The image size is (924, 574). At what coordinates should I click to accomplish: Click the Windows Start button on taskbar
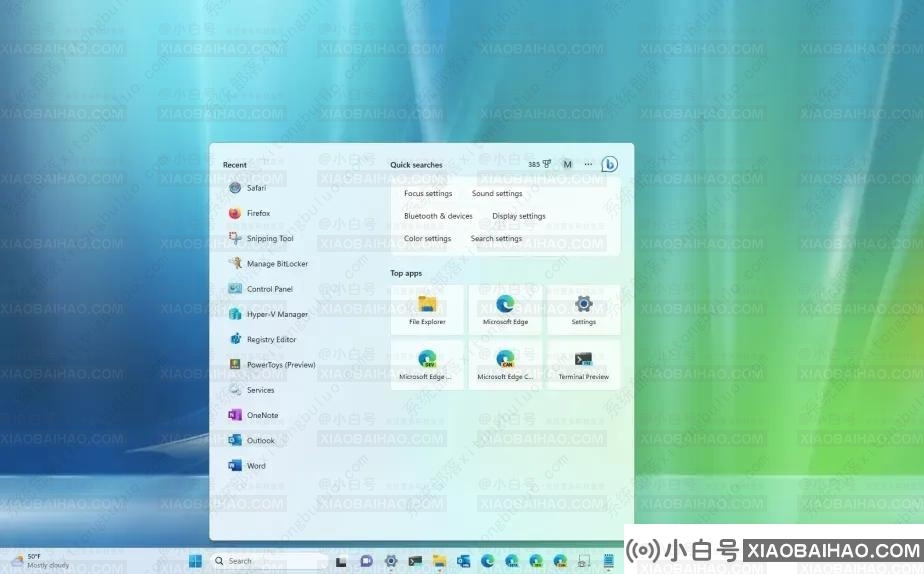pos(195,561)
